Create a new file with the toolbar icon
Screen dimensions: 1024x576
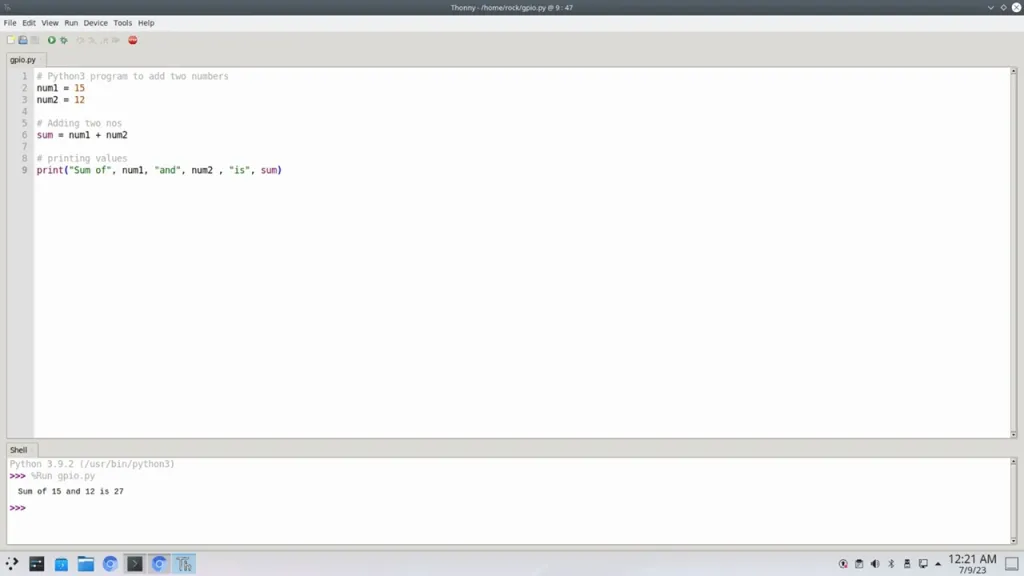[x=10, y=40]
